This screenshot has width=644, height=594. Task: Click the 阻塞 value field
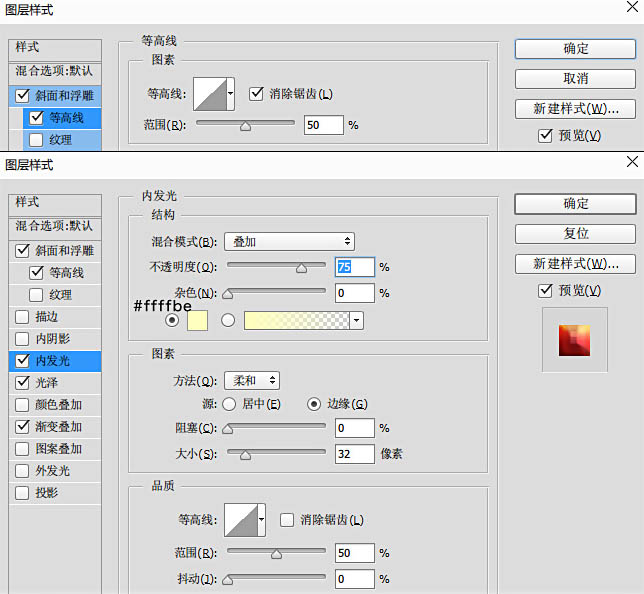click(355, 428)
